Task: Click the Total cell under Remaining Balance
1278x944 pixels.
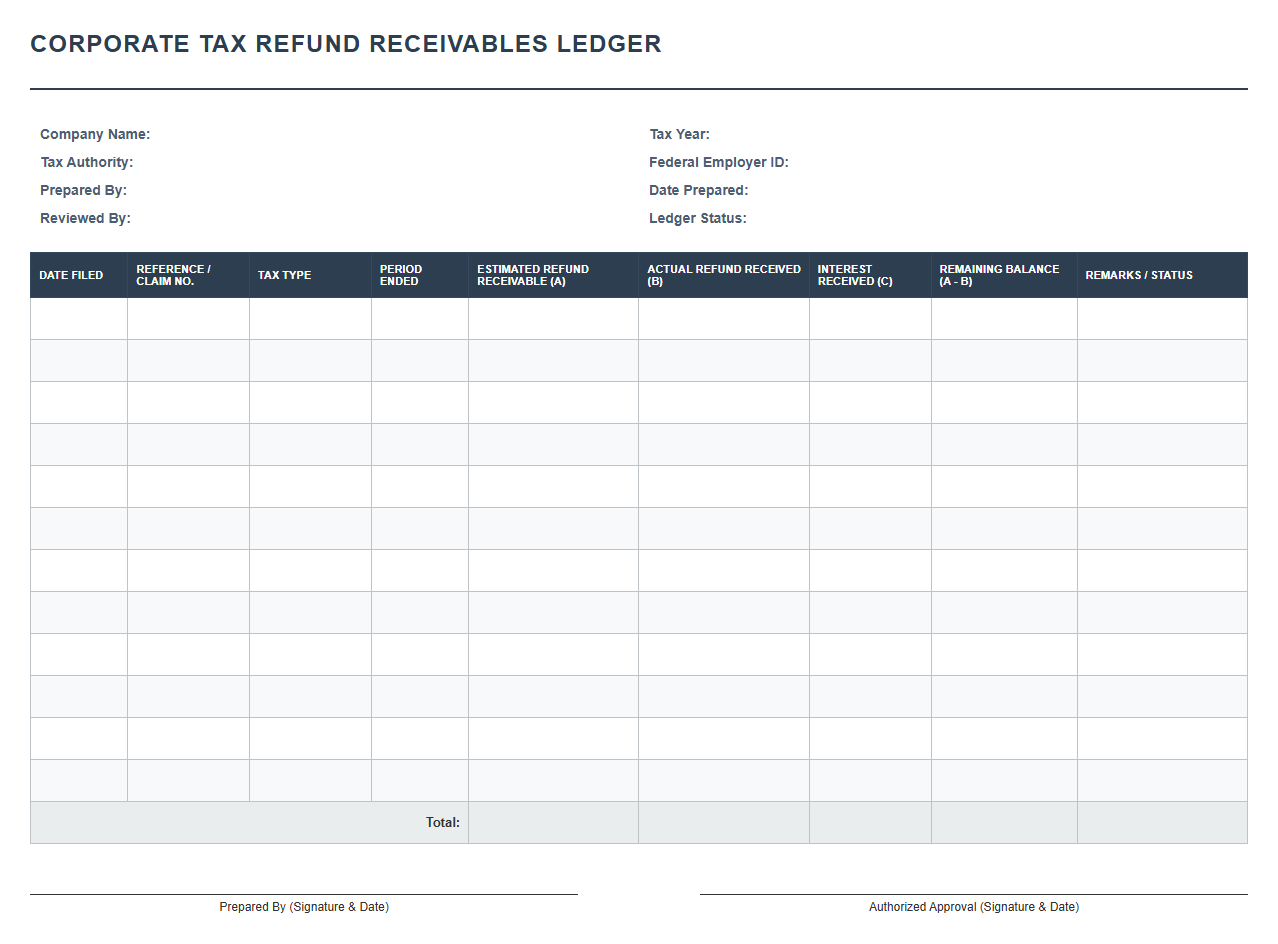Action: (x=1005, y=822)
